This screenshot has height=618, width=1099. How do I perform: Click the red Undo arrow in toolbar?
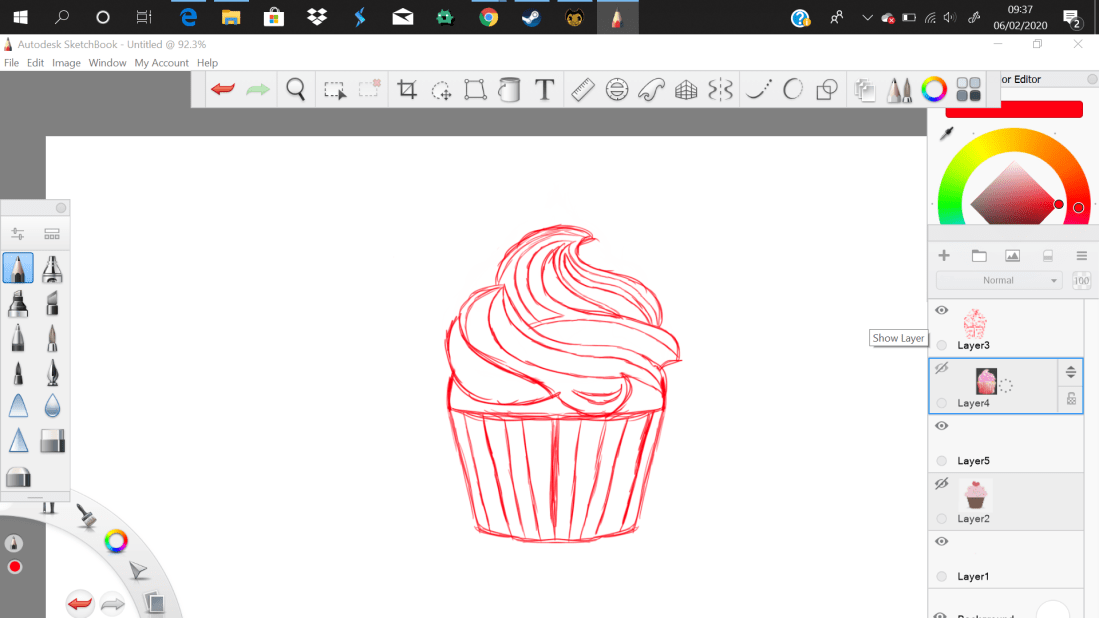[x=223, y=90]
